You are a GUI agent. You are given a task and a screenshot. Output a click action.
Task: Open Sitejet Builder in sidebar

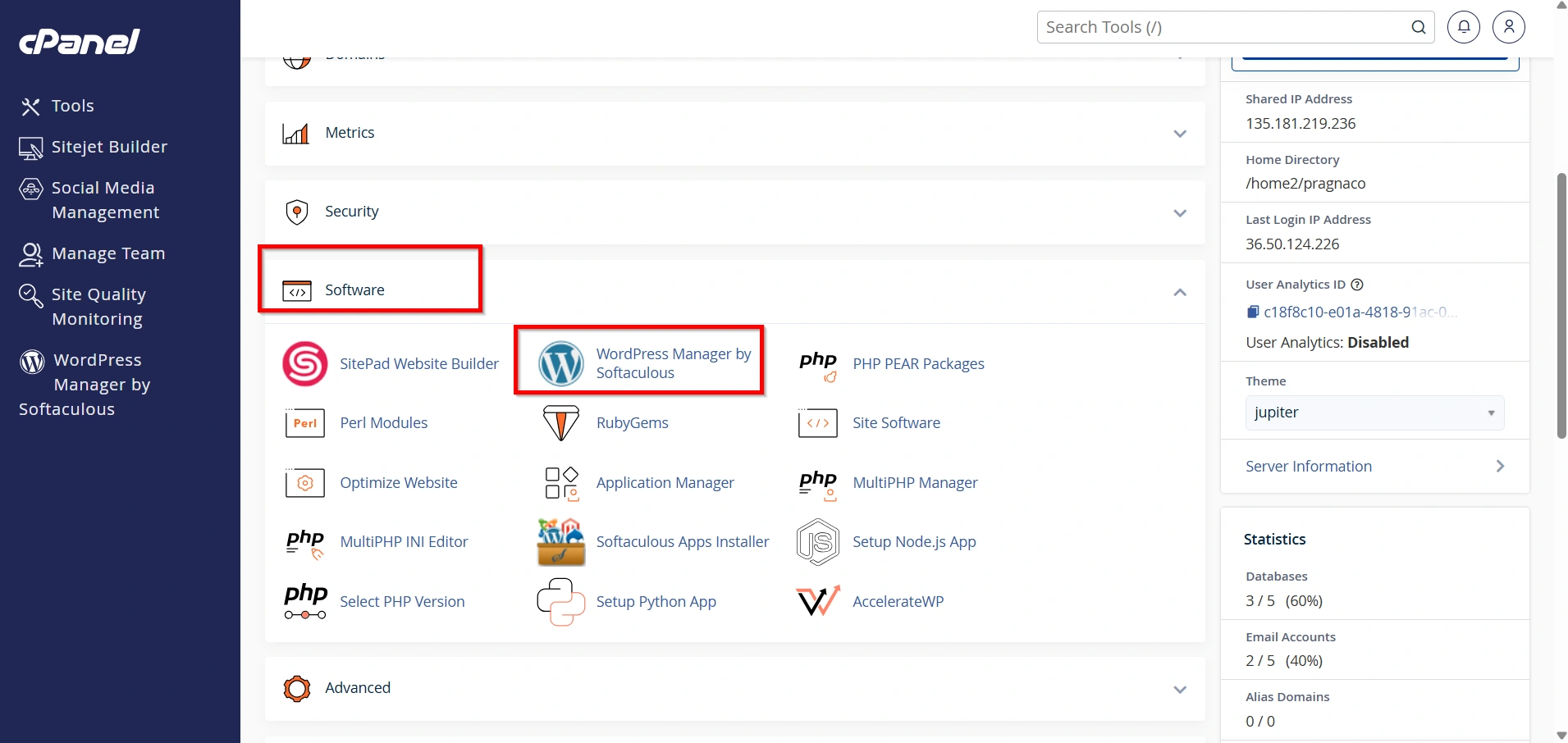[x=93, y=147]
